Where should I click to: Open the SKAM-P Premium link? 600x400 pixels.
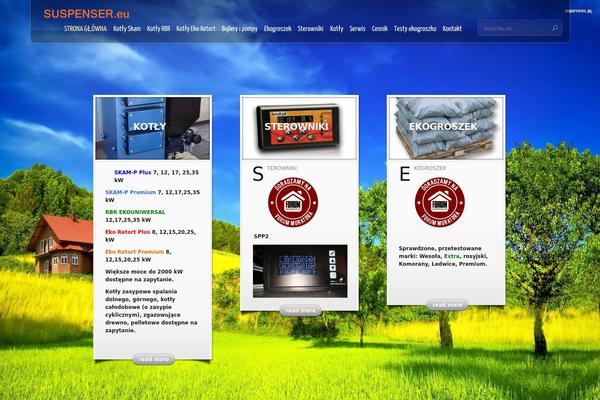coord(130,192)
